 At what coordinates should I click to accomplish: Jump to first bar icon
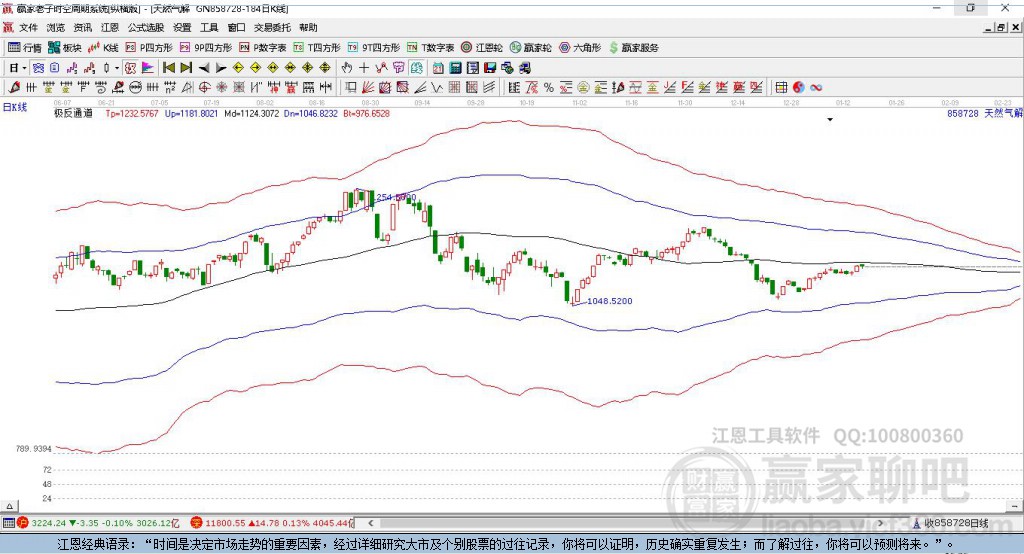168,68
